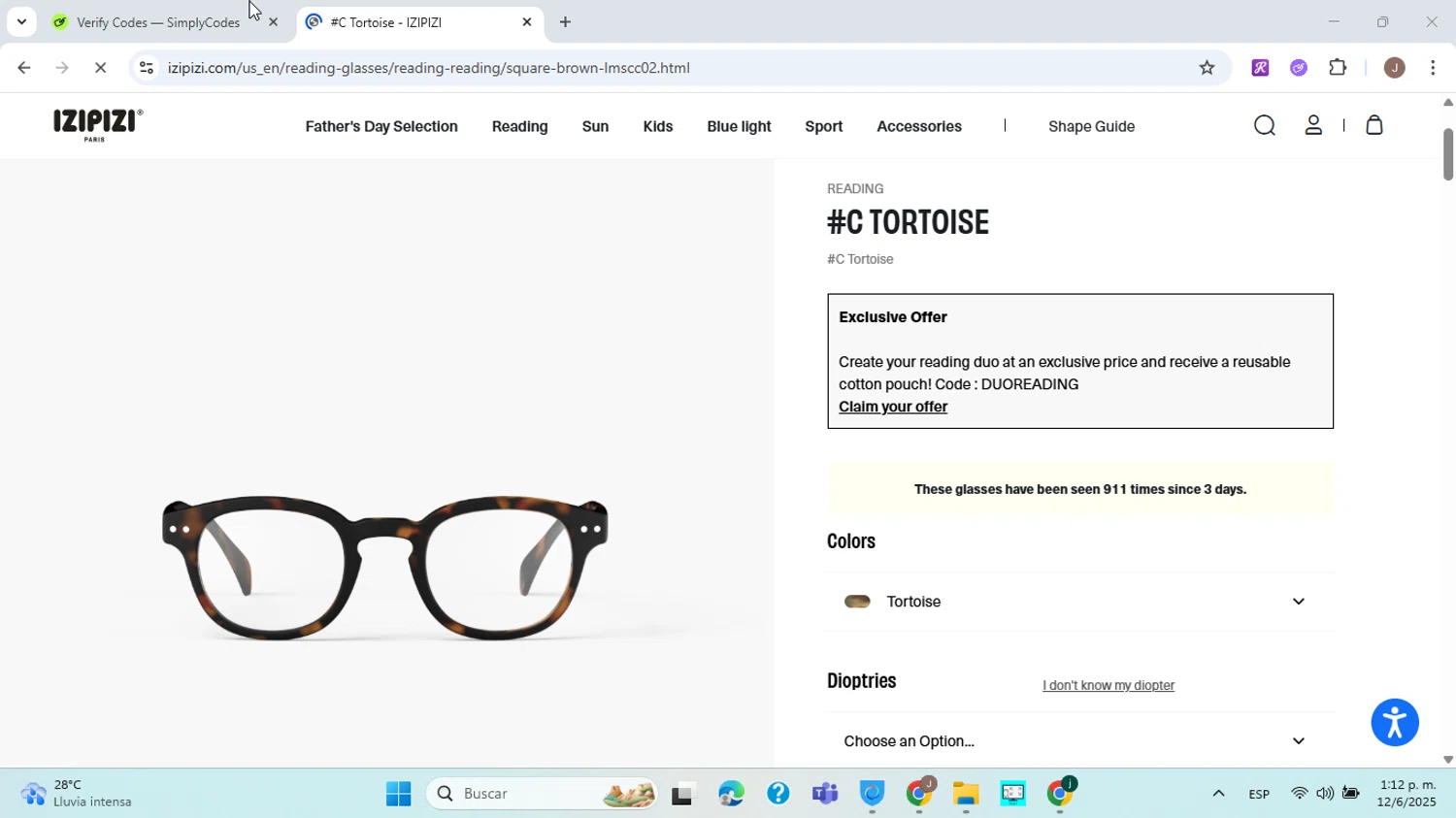Screen dimensions: 1456x818
Task: Open the Chrome three-dot menu
Action: point(1433,68)
